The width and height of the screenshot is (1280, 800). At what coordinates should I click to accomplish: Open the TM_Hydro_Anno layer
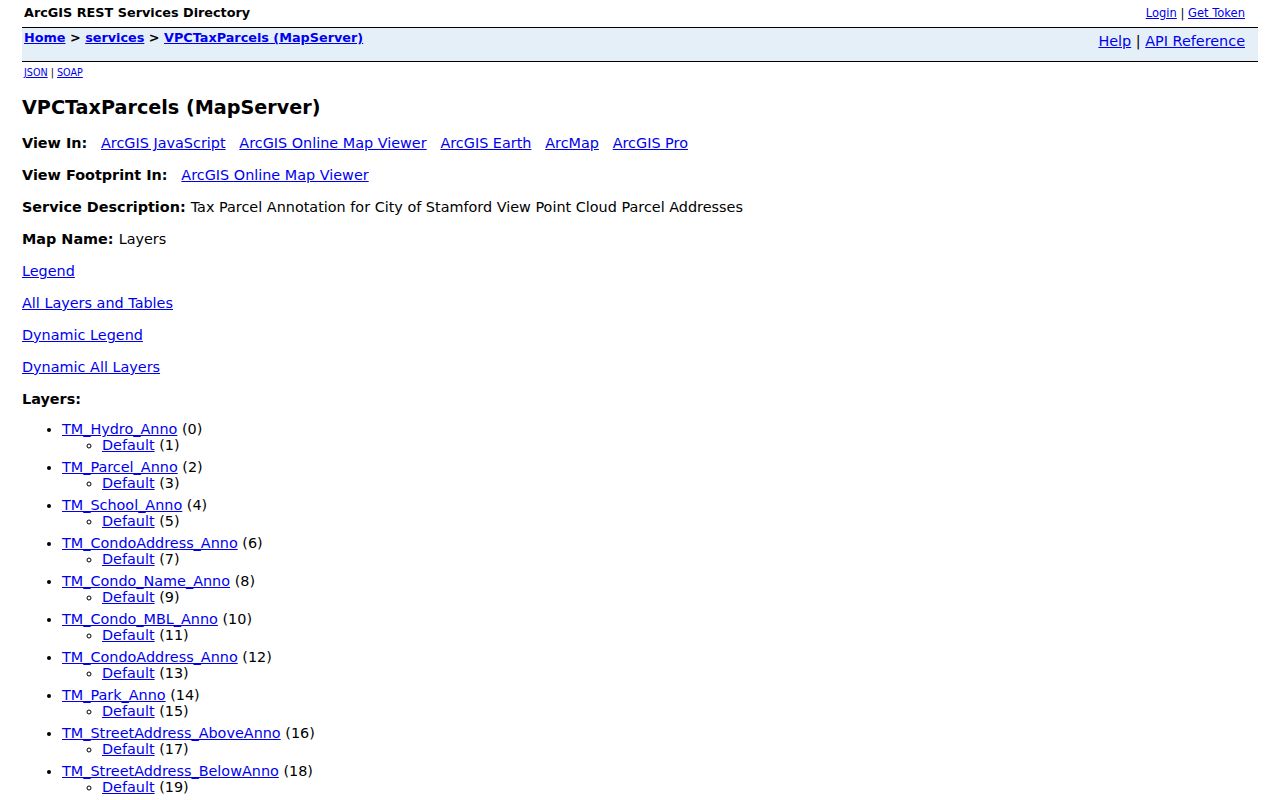point(119,429)
